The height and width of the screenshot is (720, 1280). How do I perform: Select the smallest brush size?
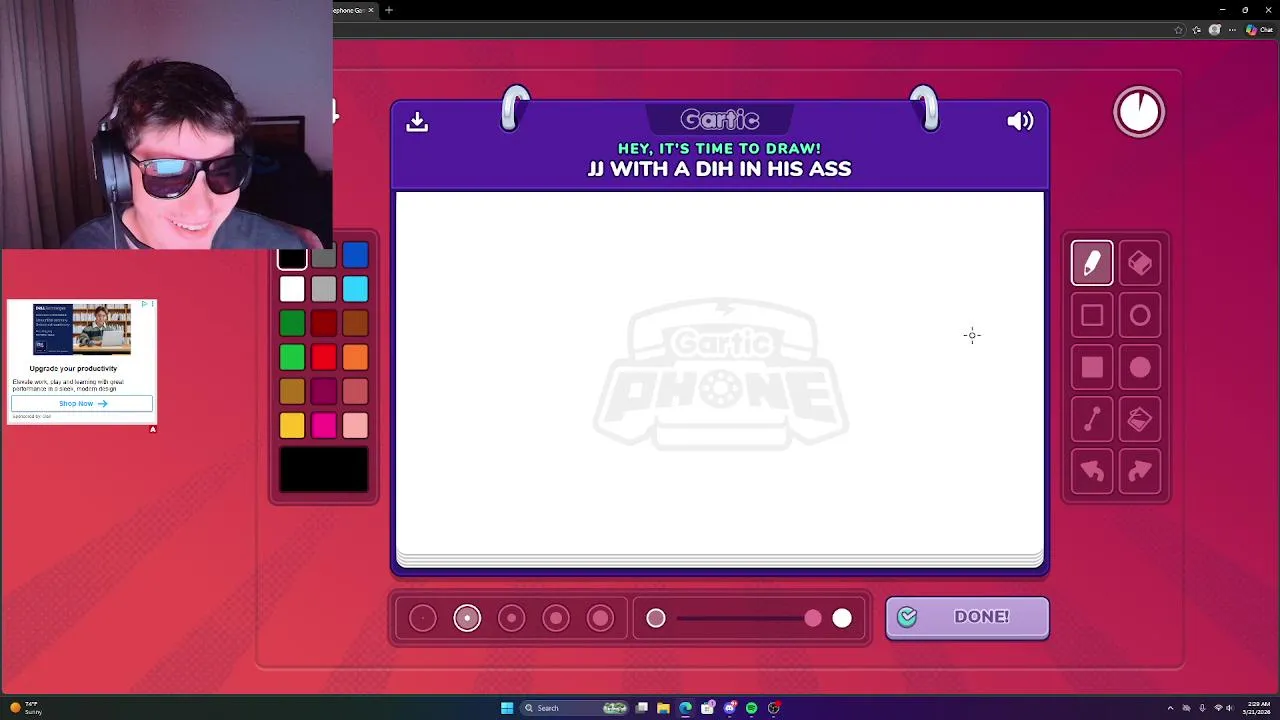[423, 619]
